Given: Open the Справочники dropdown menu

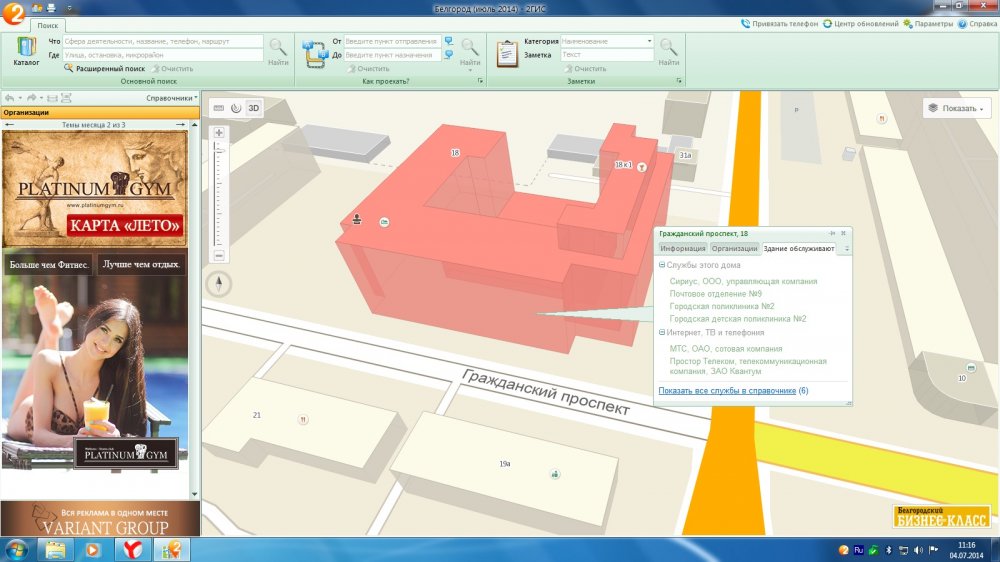Looking at the screenshot, I should [171, 98].
